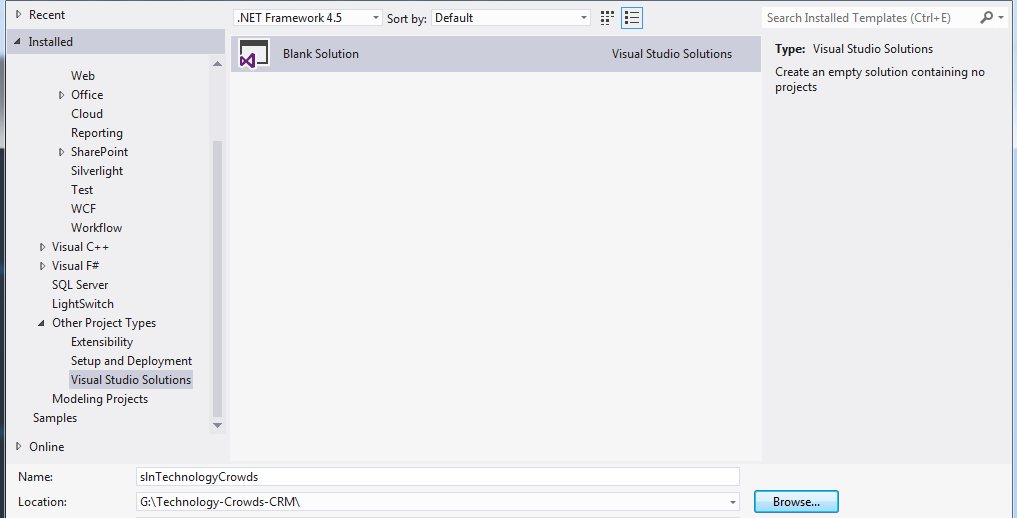
Task: Select the Visual Studio Solutions category
Action: coord(131,380)
